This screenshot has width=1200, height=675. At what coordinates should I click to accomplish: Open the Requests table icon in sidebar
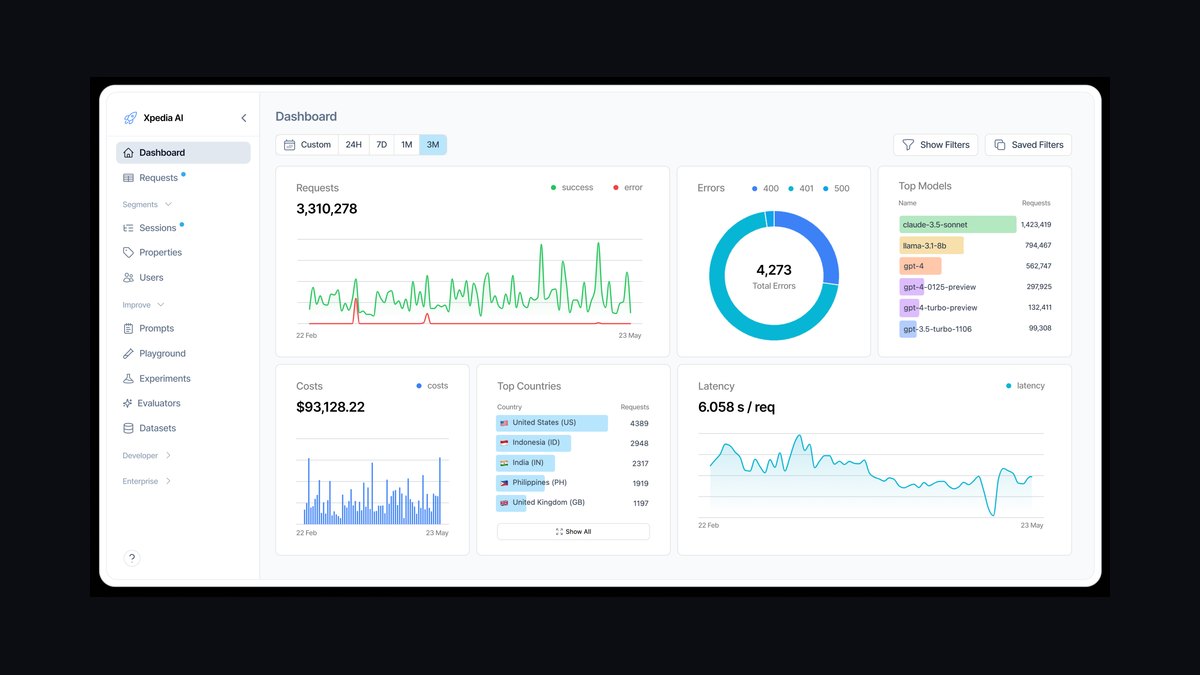click(x=128, y=178)
